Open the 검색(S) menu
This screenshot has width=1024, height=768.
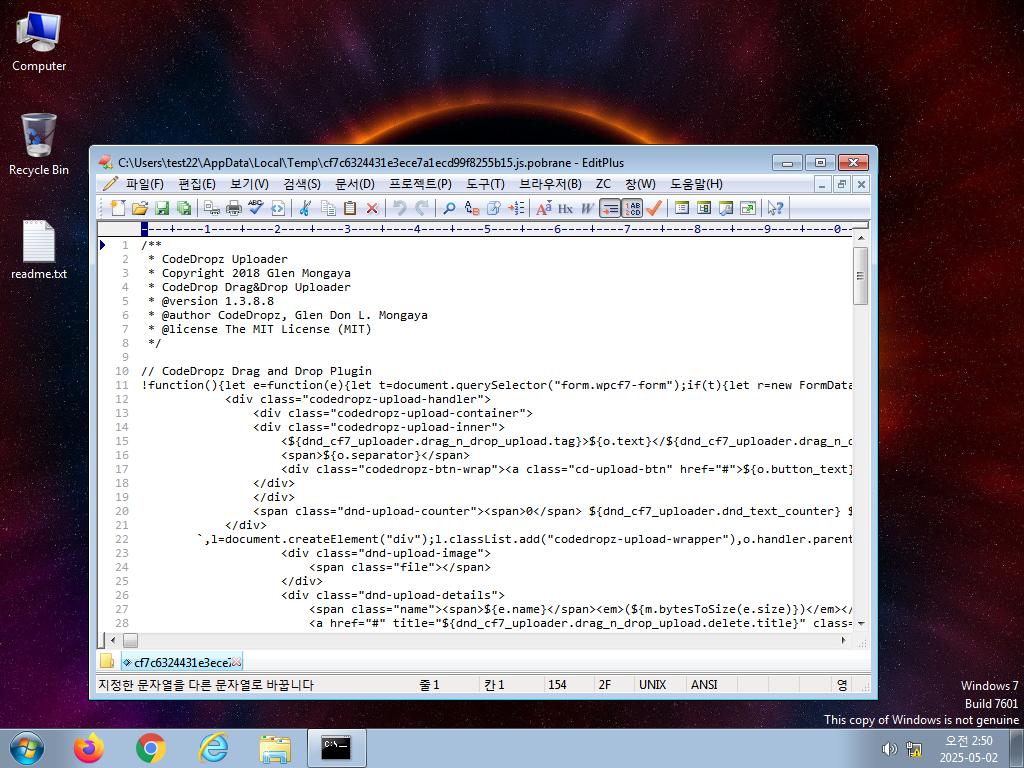302,184
